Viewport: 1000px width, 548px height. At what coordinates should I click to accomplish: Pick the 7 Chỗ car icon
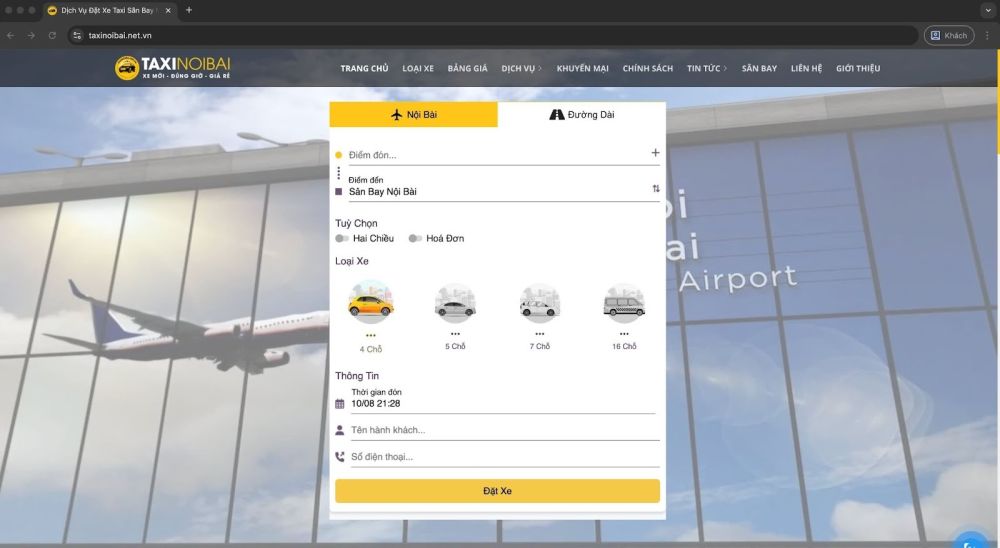pyautogui.click(x=540, y=304)
